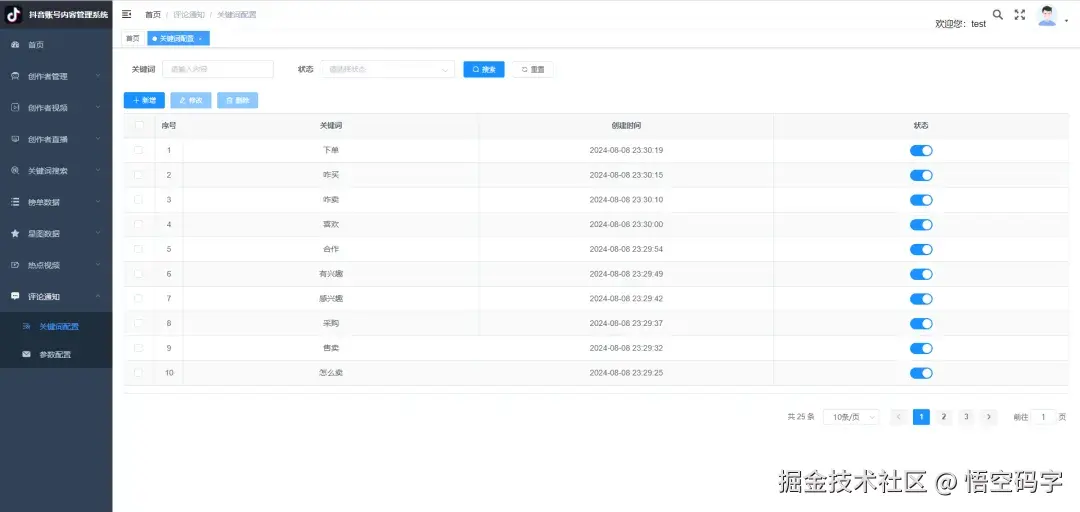Expand 创作者管理 using its chevron

point(98,76)
